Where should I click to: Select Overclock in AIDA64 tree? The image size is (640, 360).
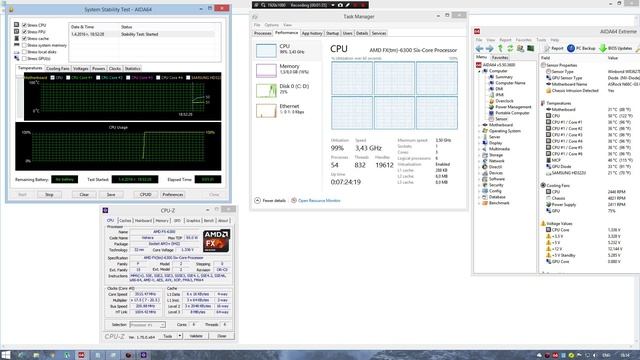pyautogui.click(x=504, y=101)
